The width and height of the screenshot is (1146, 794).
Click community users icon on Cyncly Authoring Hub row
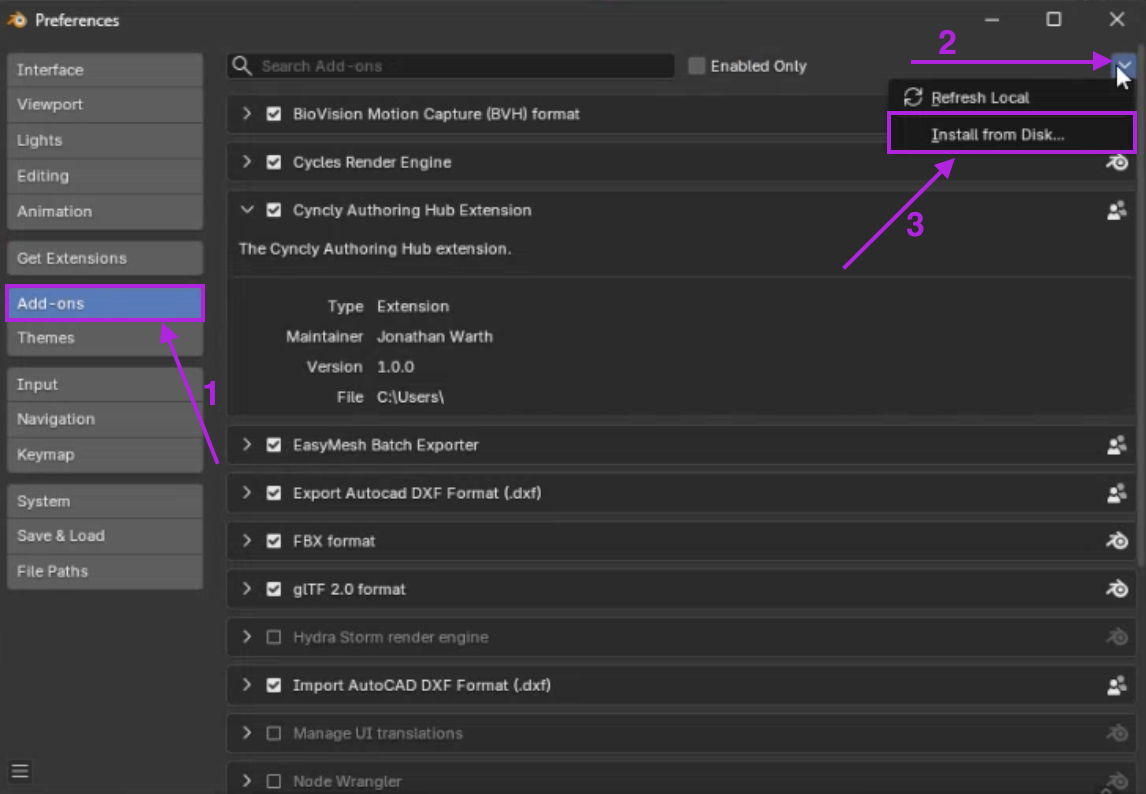pos(1117,211)
